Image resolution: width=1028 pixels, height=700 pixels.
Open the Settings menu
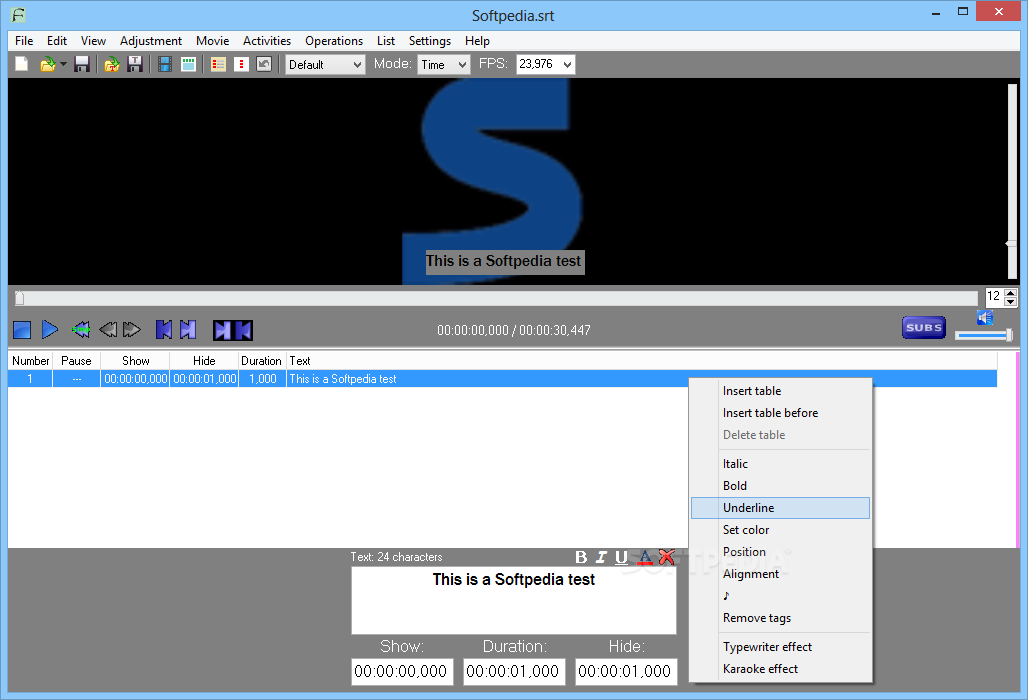pos(429,41)
